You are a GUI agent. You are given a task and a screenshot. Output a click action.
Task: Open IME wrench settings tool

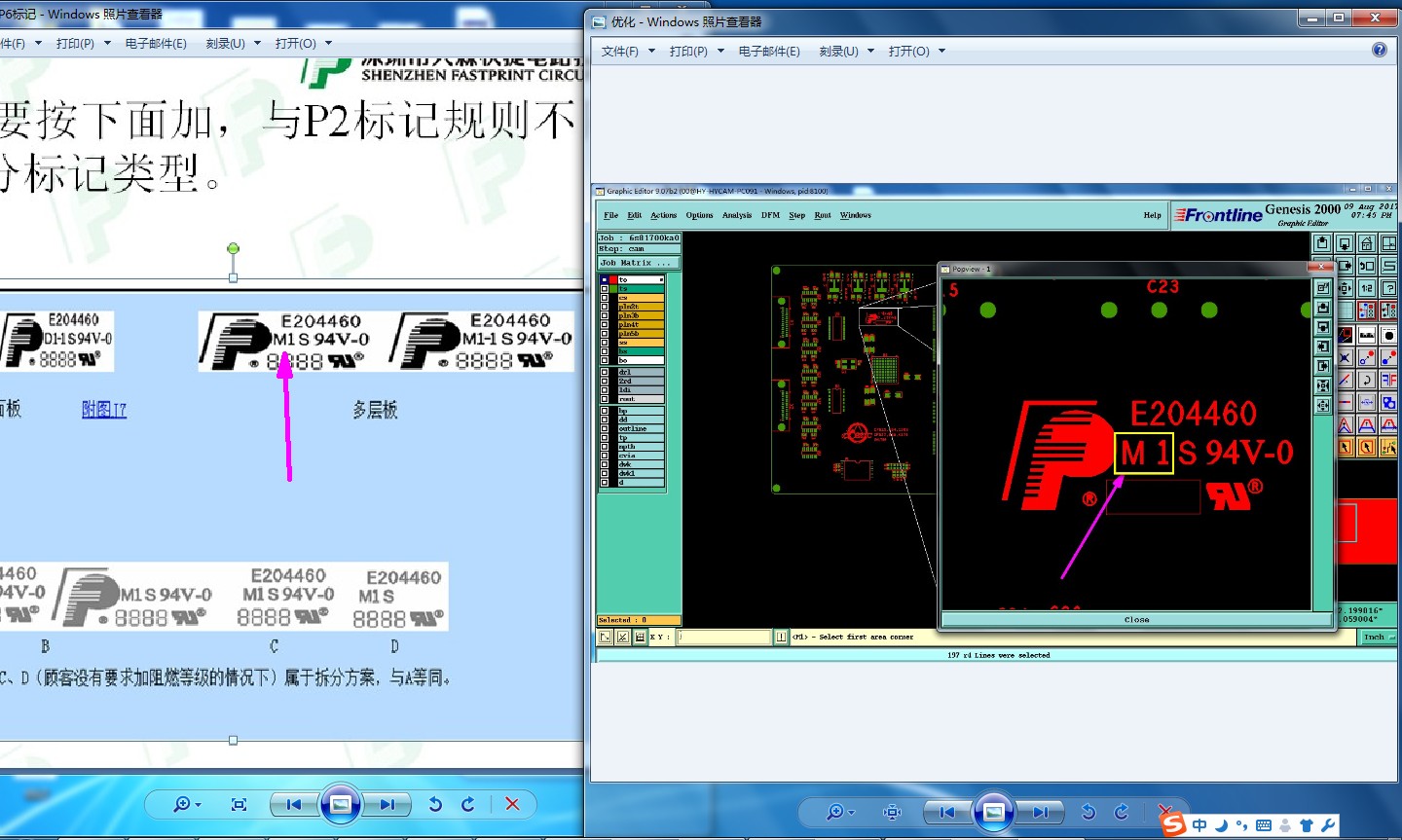[x=1328, y=824]
